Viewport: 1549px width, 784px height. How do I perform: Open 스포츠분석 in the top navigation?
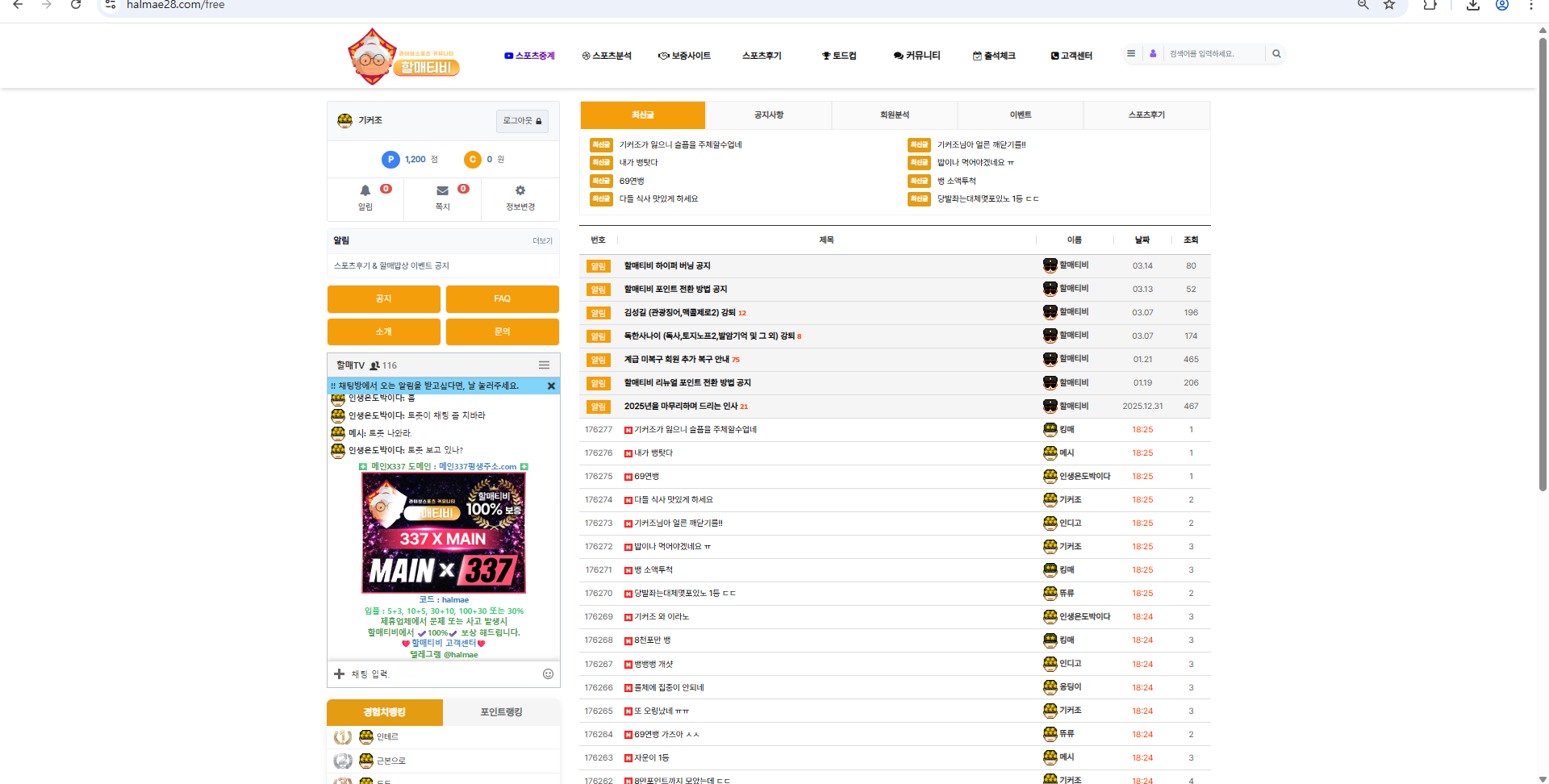pyautogui.click(x=607, y=56)
